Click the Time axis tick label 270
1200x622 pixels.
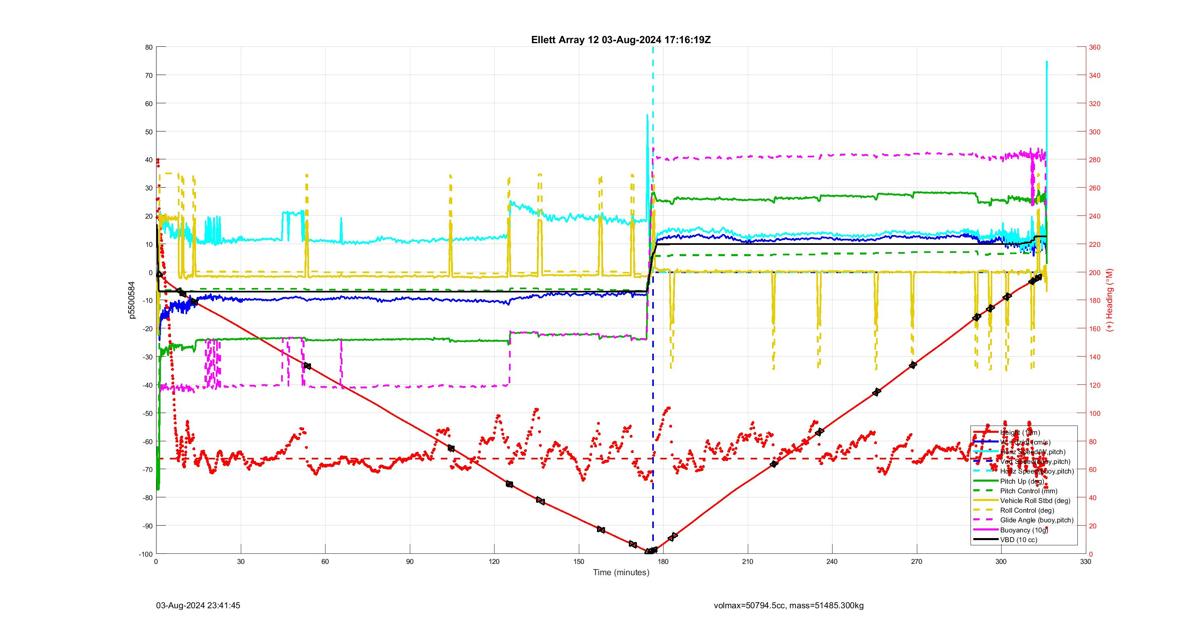click(x=917, y=562)
